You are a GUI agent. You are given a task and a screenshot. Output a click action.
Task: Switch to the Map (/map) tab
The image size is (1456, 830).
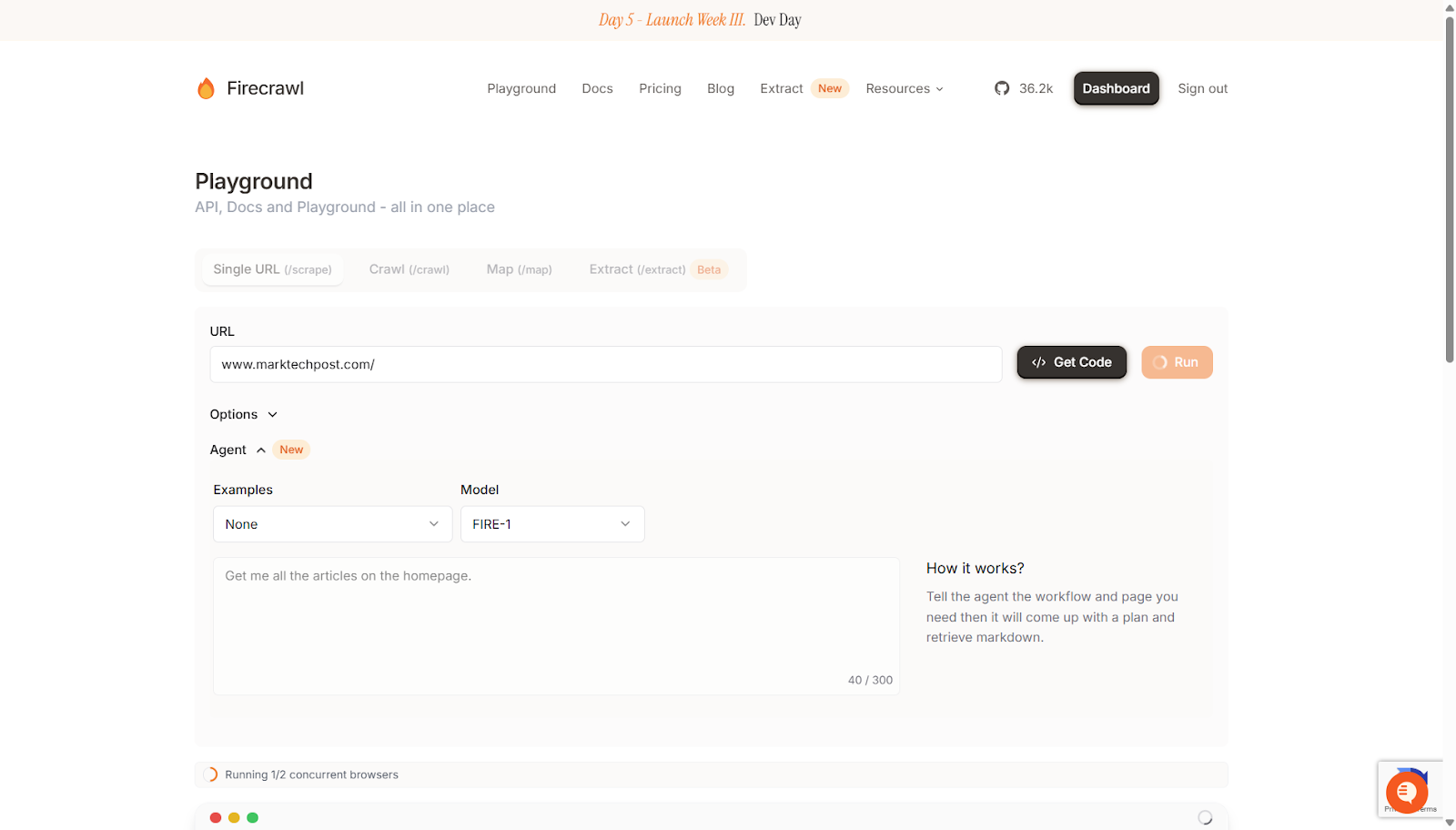click(x=519, y=269)
